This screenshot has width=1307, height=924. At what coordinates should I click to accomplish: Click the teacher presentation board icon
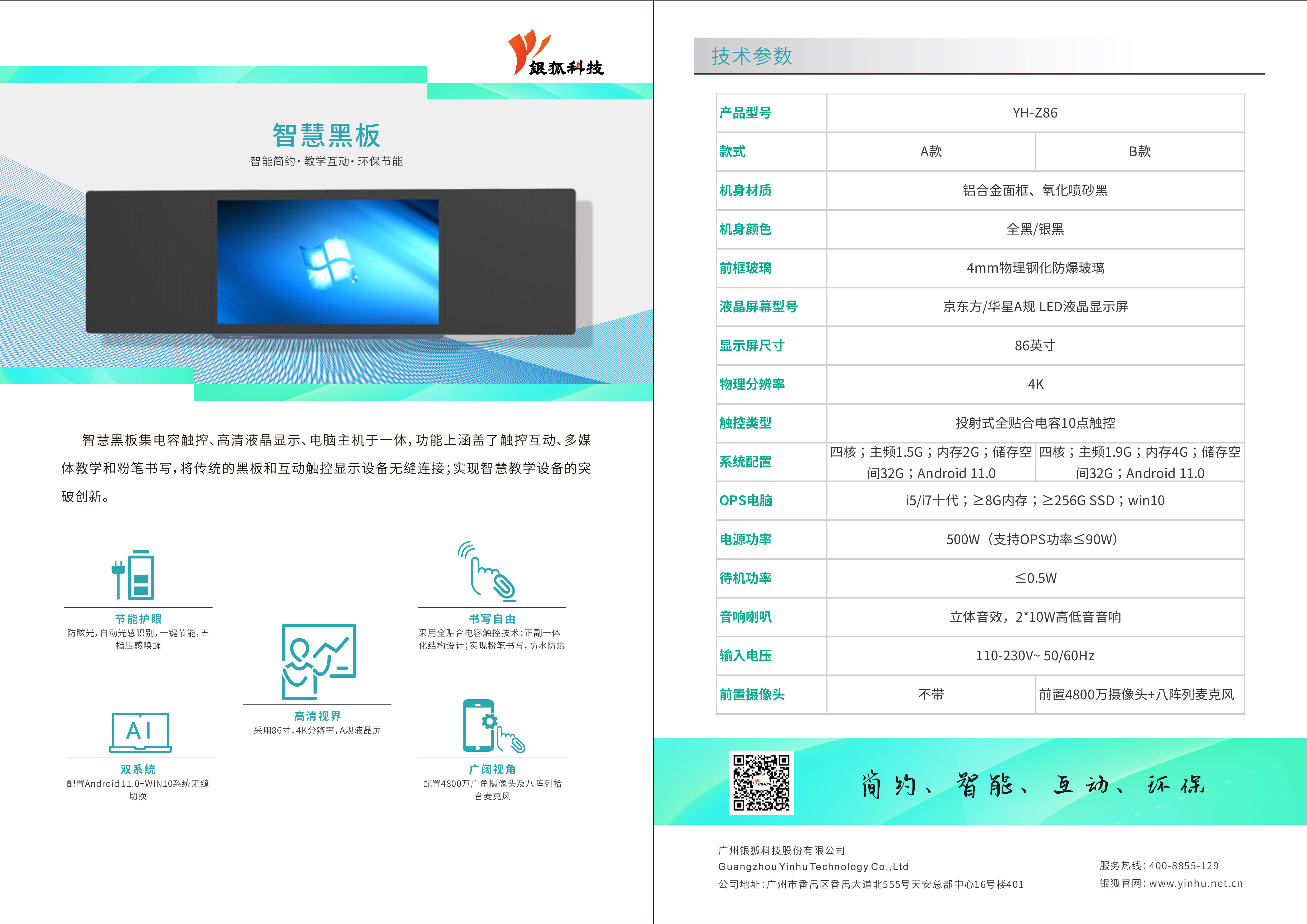319,661
